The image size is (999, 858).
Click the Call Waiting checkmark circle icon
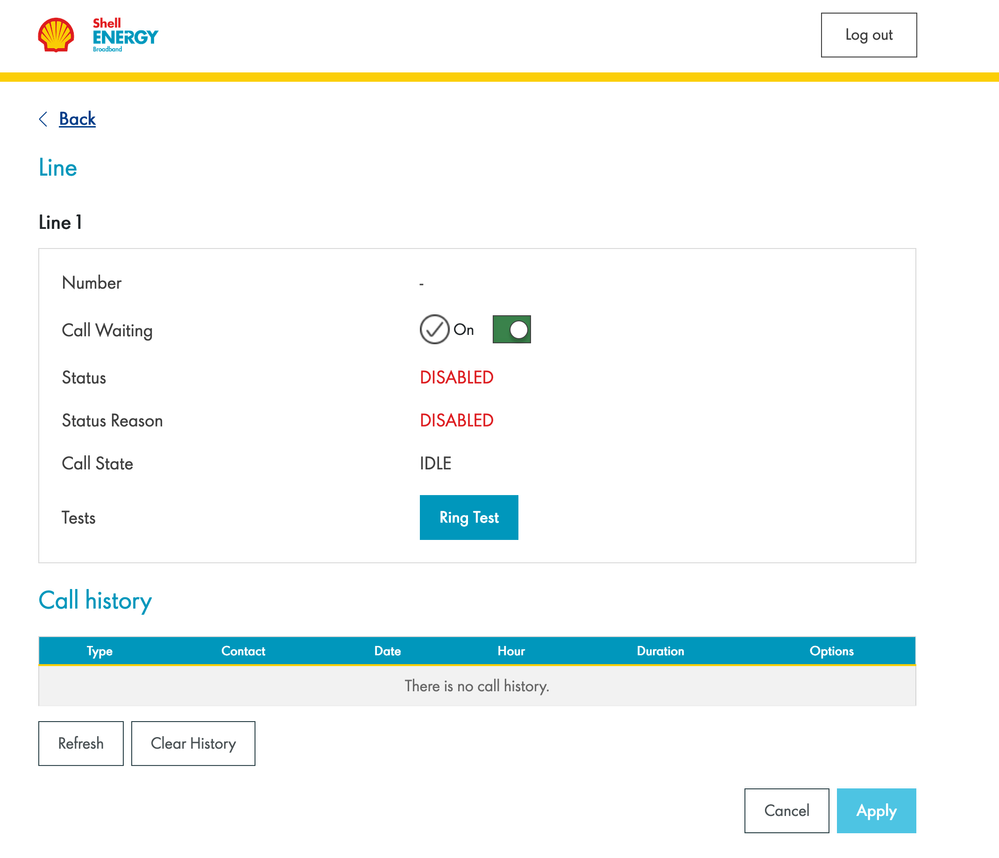click(x=434, y=329)
